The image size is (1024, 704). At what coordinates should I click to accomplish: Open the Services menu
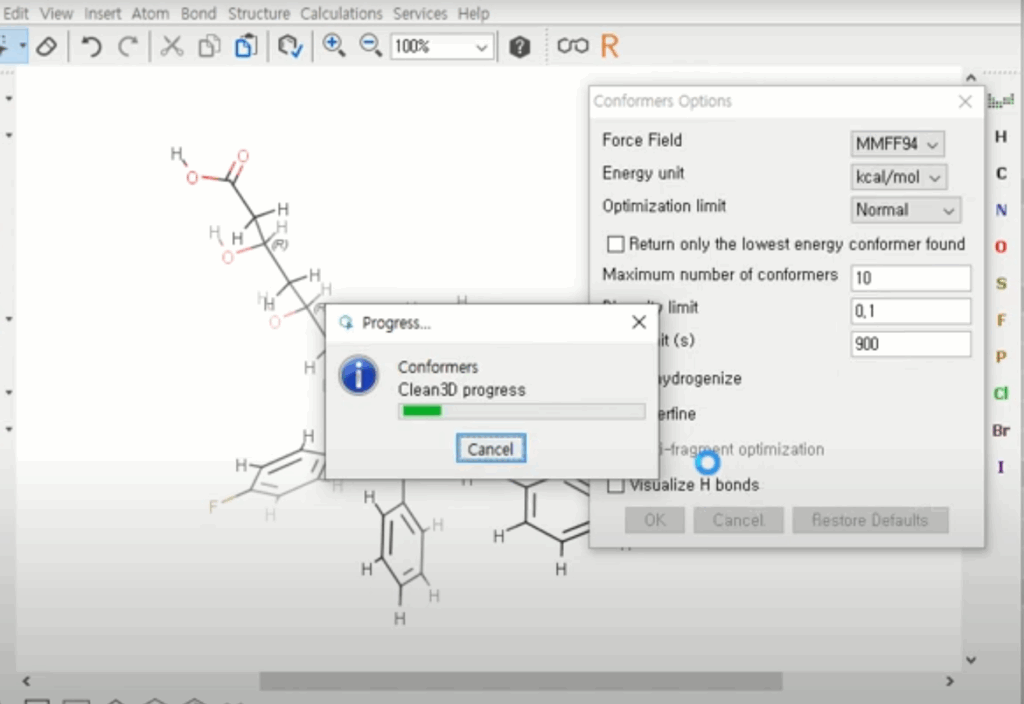click(x=420, y=13)
